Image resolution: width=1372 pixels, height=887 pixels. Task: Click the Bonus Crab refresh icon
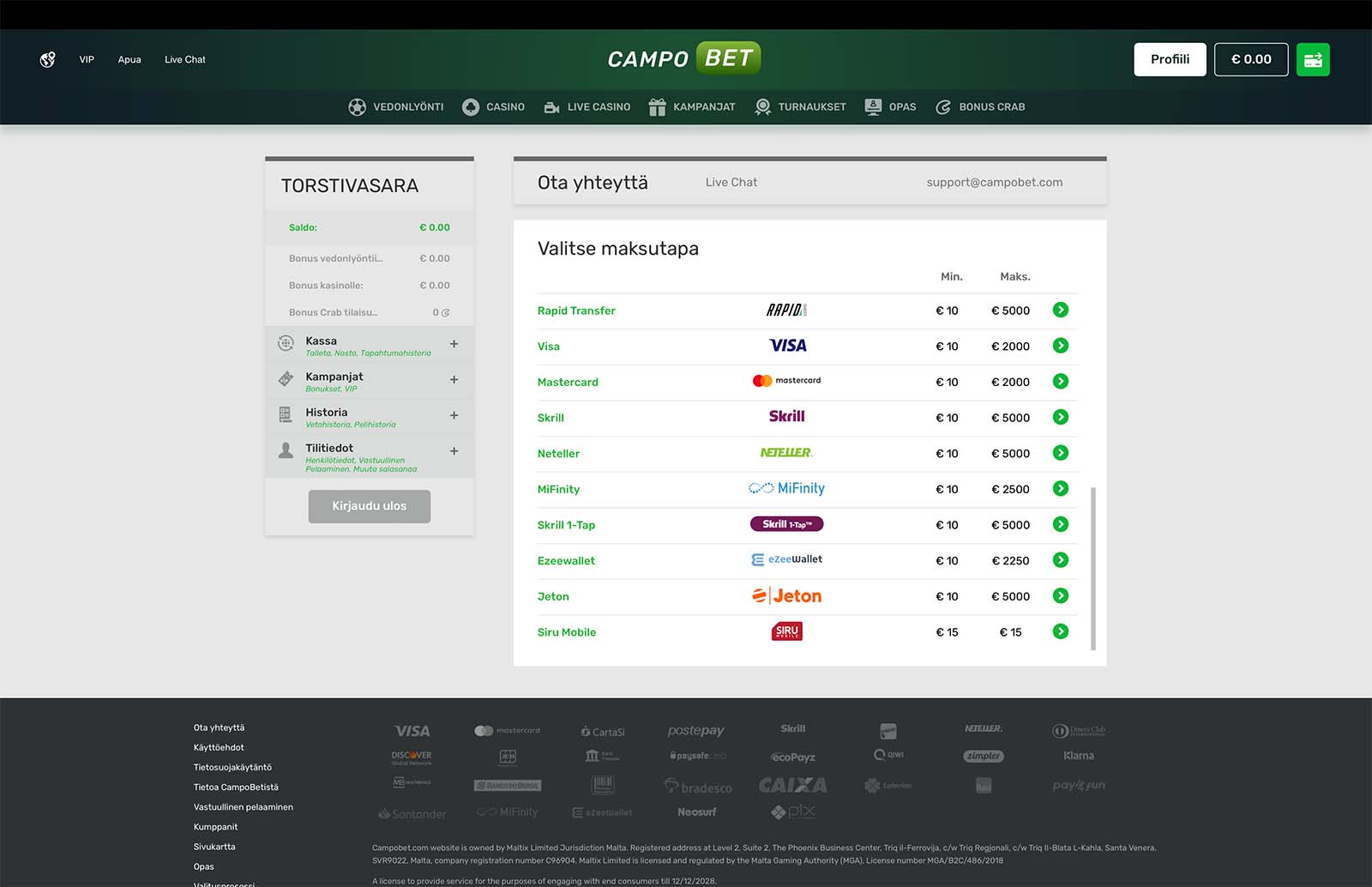pos(445,313)
